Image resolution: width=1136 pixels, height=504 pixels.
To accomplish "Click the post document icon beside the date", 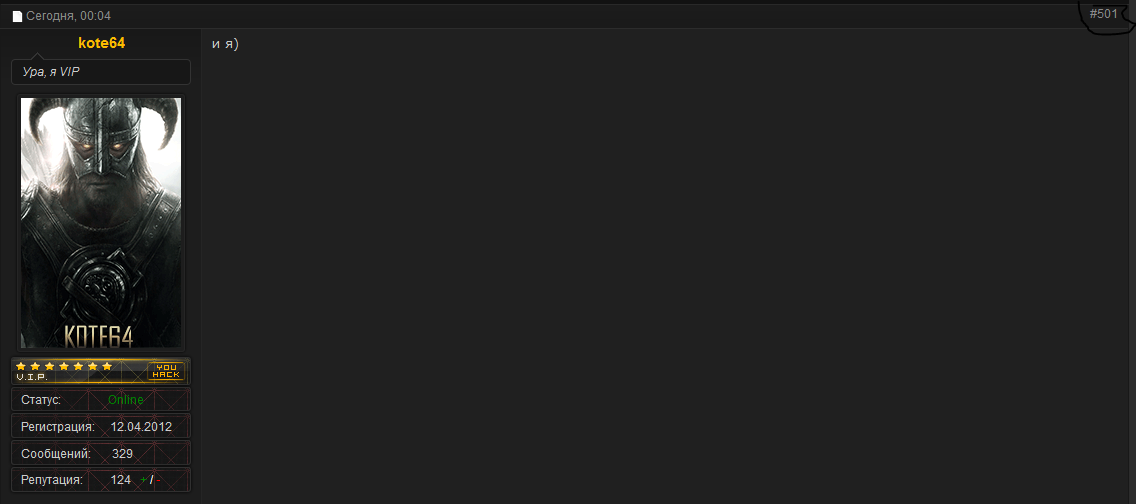I will point(17,17).
